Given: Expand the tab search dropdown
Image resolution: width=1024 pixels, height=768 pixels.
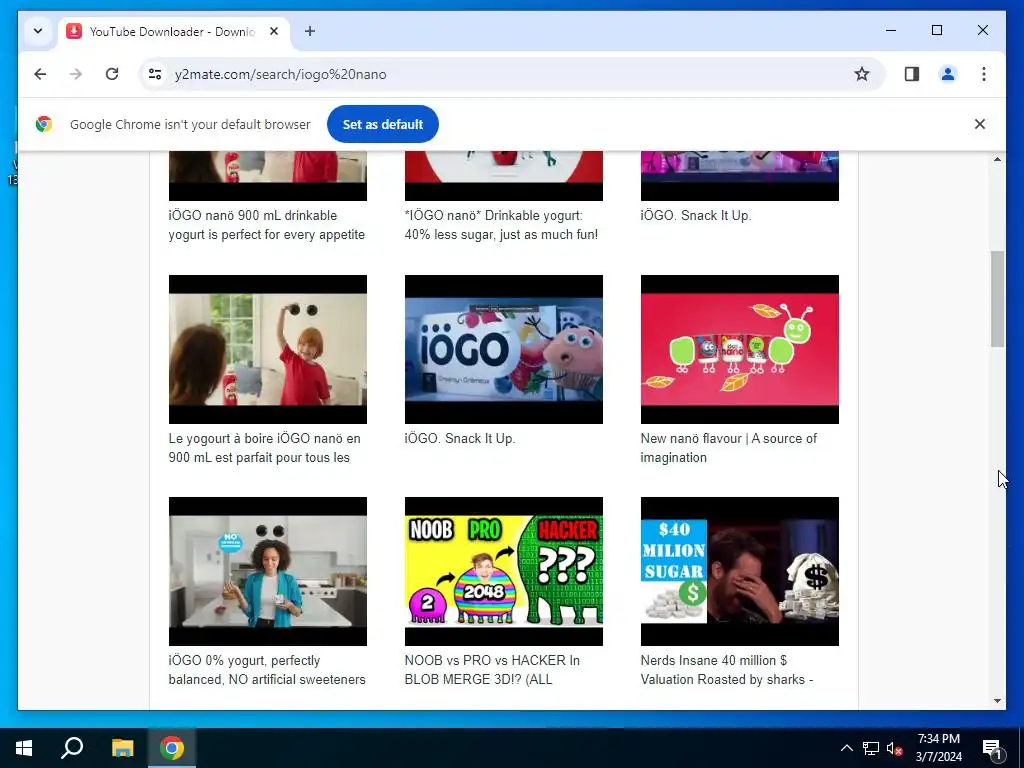Looking at the screenshot, I should pos(38,31).
